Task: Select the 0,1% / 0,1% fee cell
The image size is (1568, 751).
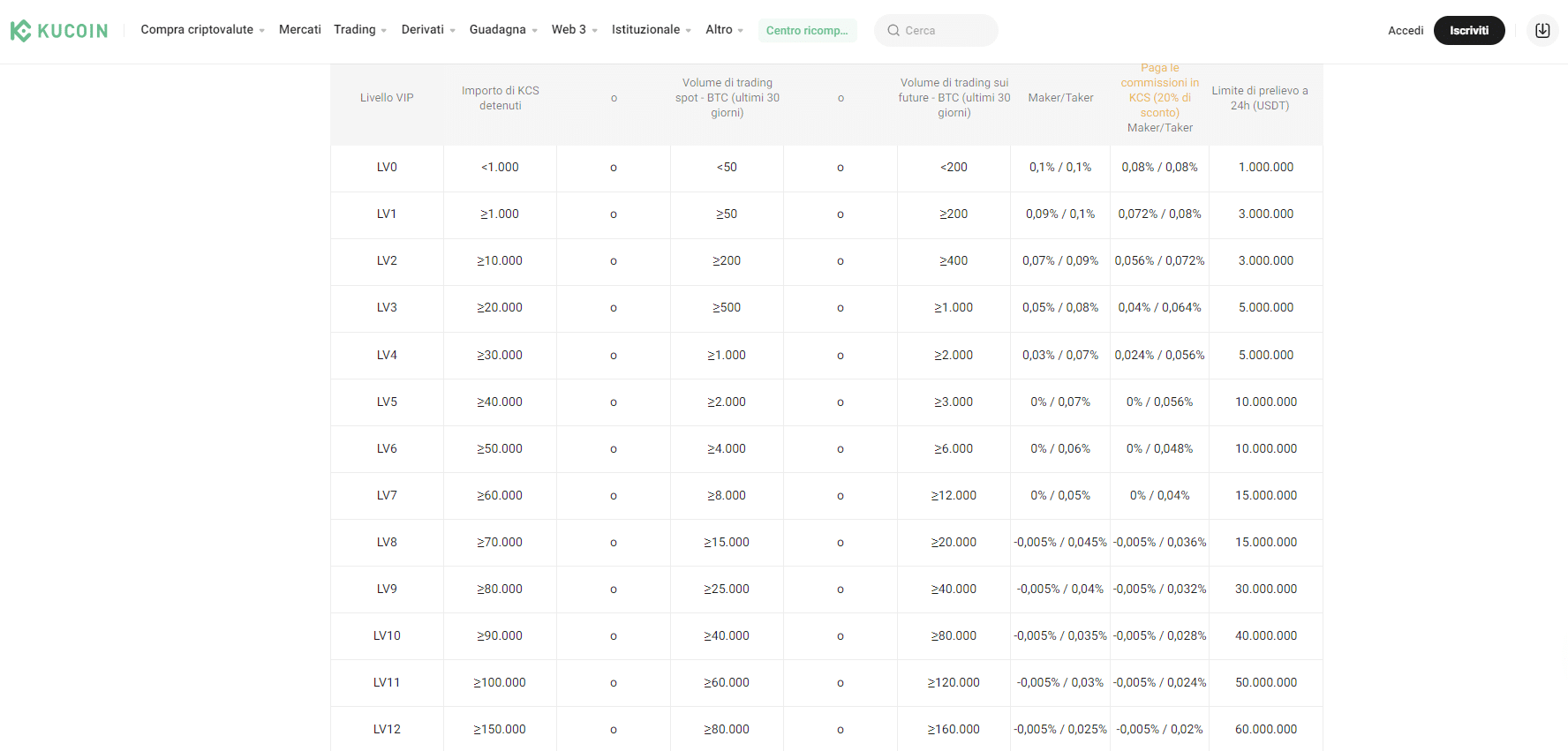Action: [x=1060, y=168]
